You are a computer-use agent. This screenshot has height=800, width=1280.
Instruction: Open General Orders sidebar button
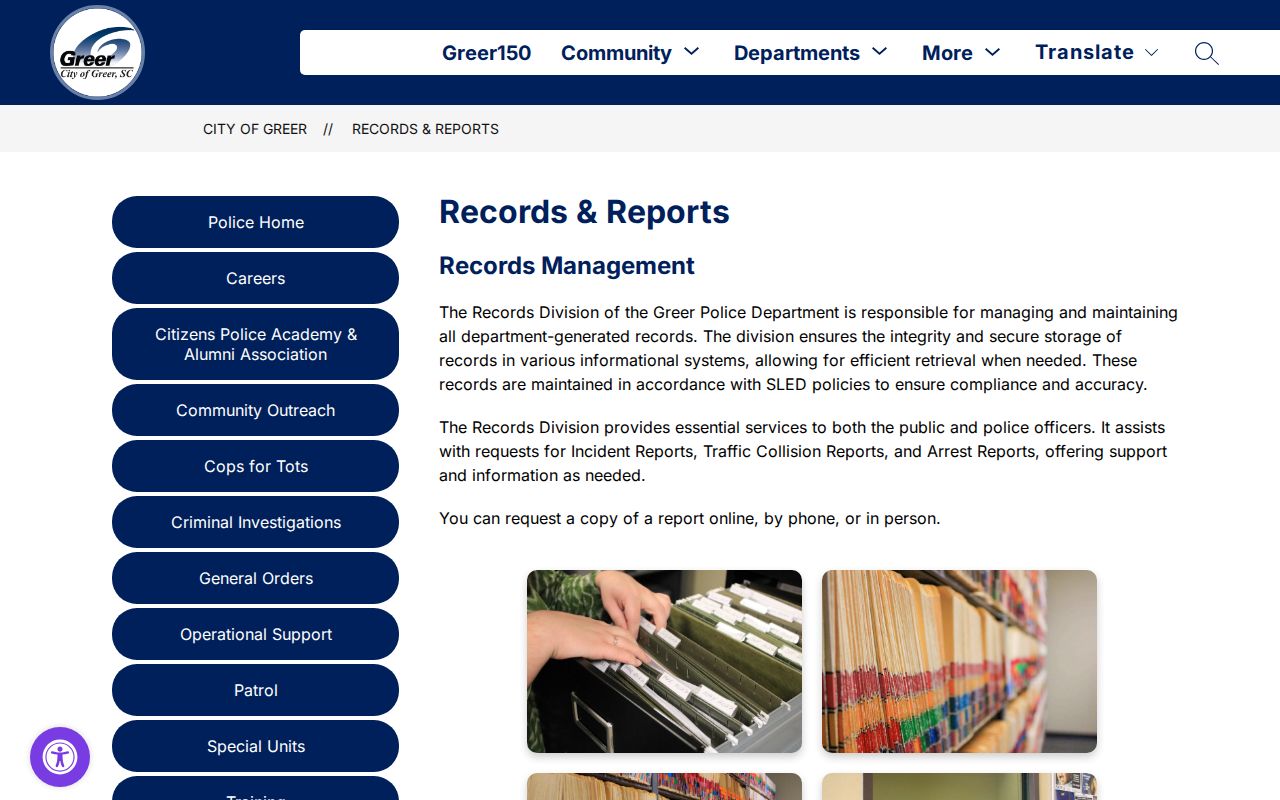pos(255,578)
